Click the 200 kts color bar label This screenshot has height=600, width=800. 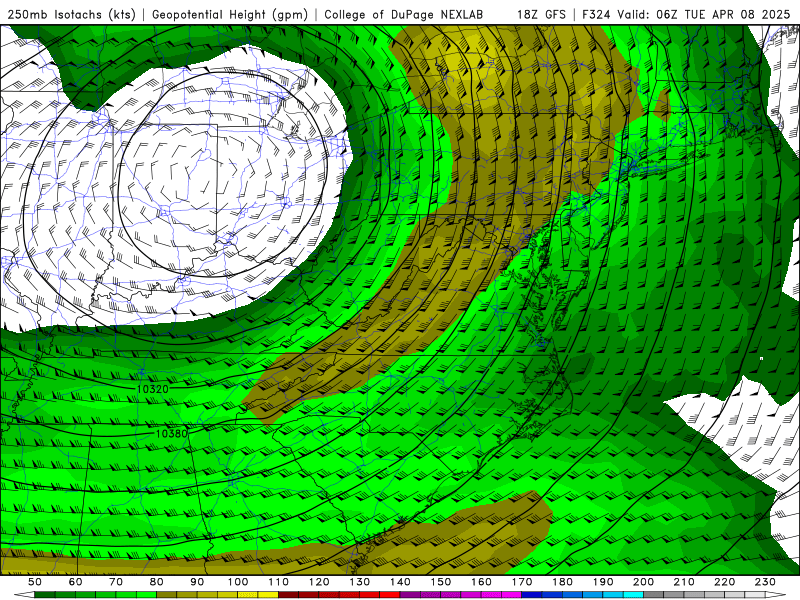point(643,582)
